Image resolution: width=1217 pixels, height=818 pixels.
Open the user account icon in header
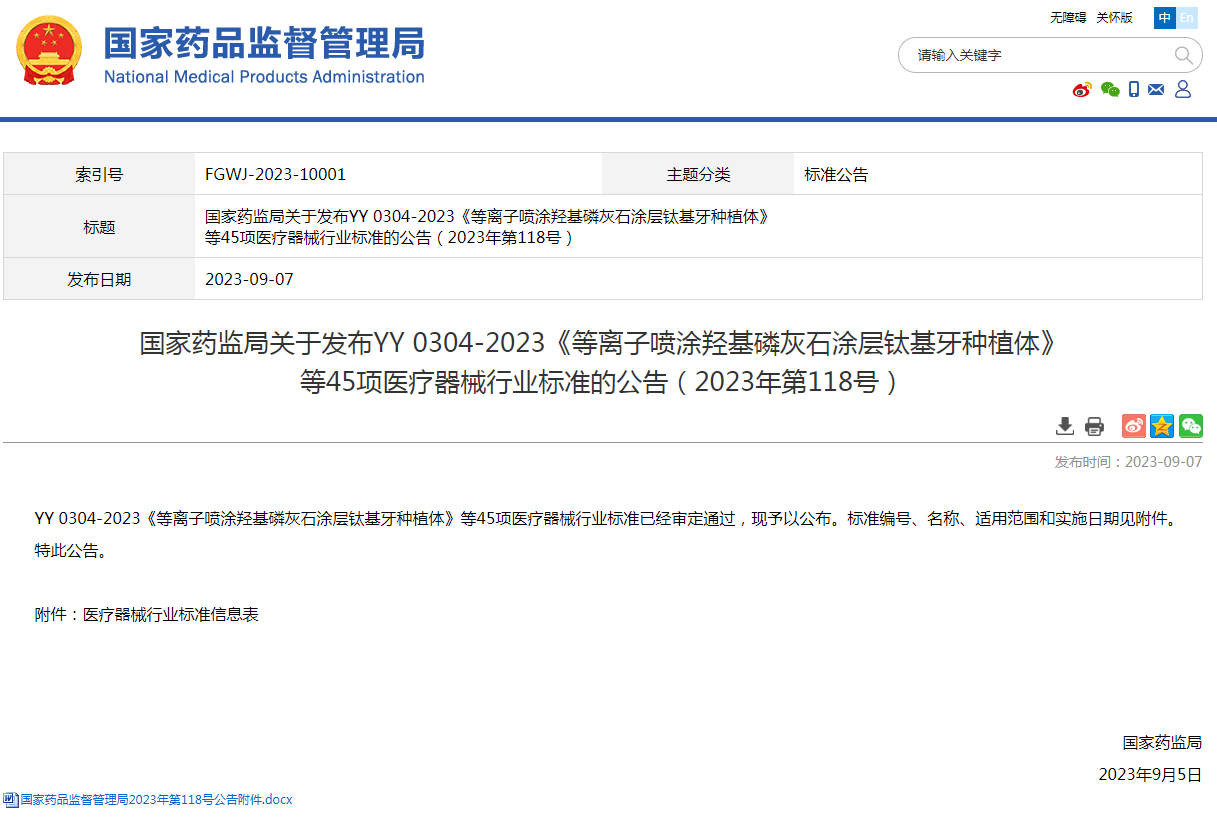(1183, 89)
